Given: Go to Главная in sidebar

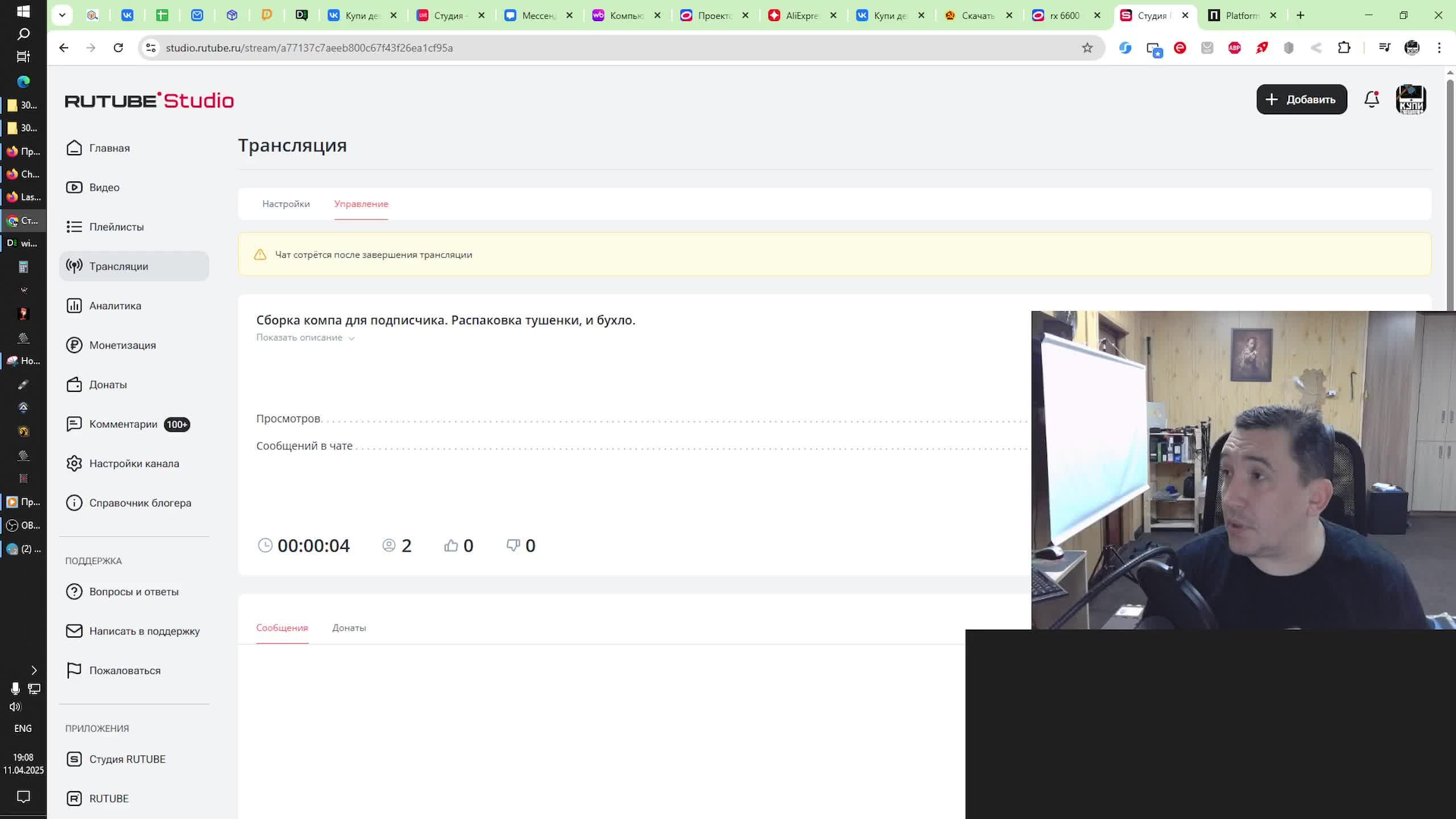Looking at the screenshot, I should click(109, 148).
